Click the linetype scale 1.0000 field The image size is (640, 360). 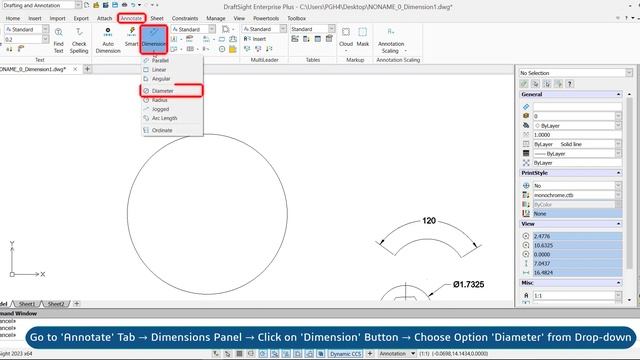point(577,135)
